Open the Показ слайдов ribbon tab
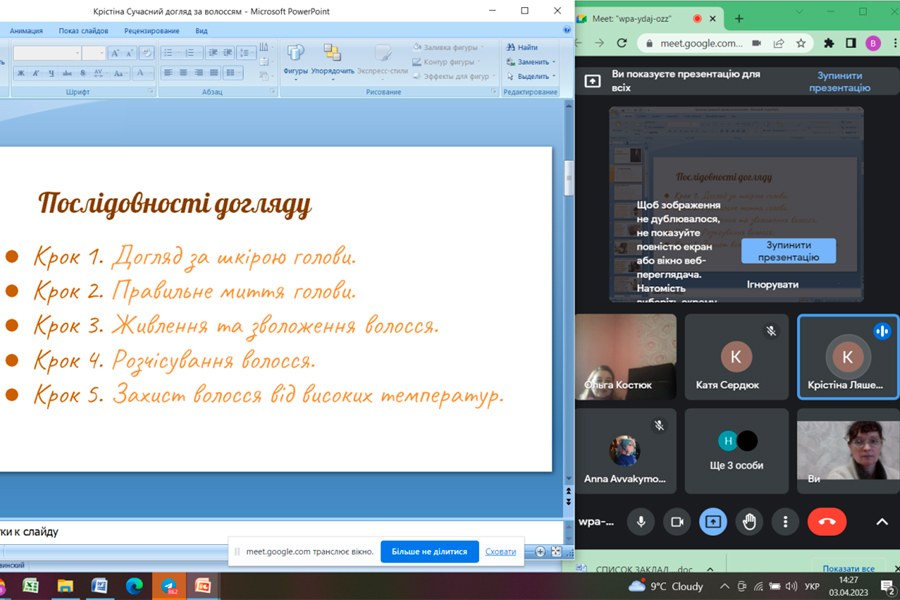 (83, 31)
